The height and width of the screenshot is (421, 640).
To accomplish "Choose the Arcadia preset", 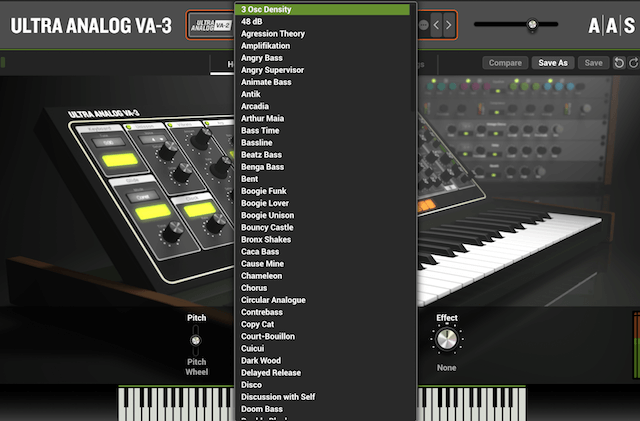I will [322, 107].
